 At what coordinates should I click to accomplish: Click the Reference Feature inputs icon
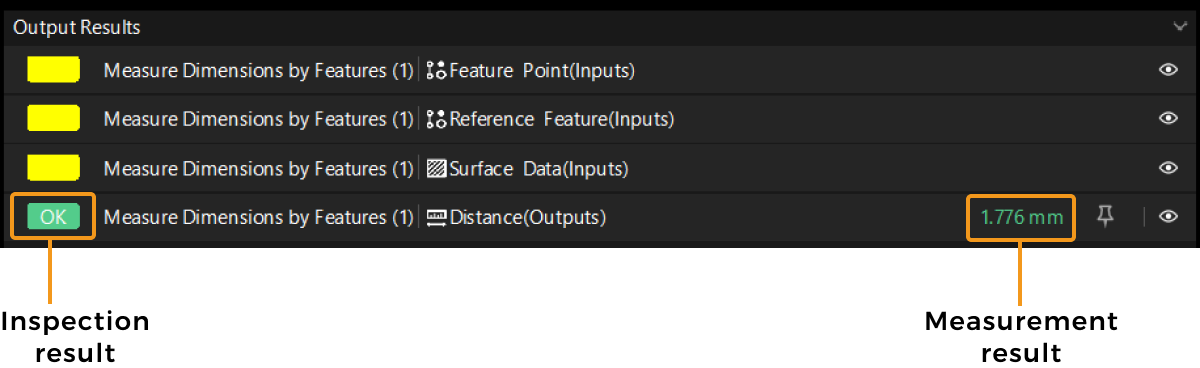[x=436, y=119]
